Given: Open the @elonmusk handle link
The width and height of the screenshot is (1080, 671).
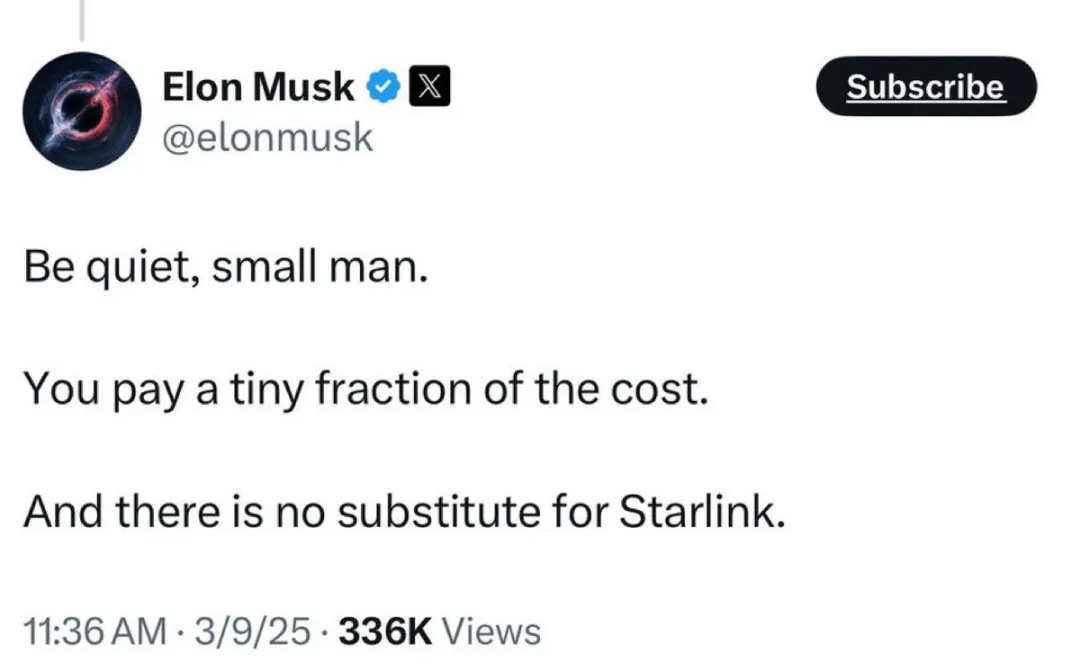Looking at the screenshot, I should [267, 137].
